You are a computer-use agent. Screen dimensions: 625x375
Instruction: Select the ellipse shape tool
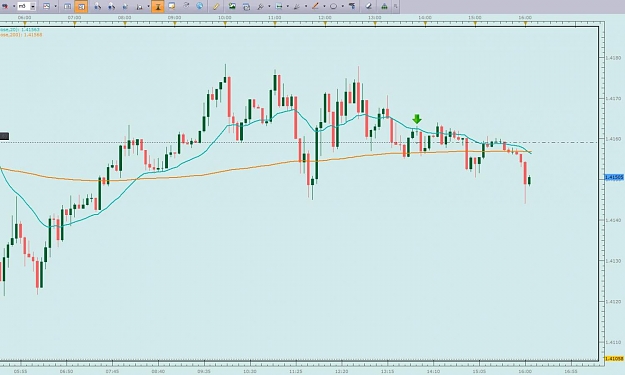[334, 6]
